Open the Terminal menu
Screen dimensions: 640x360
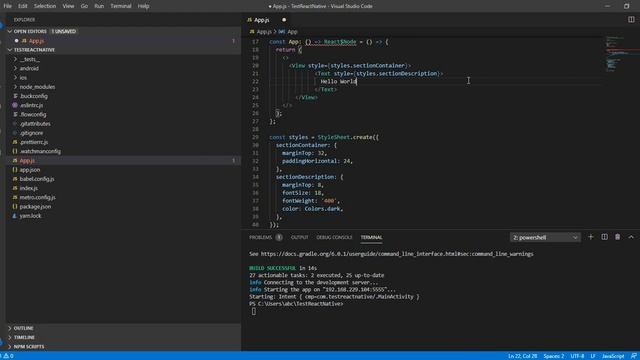tap(121, 6)
